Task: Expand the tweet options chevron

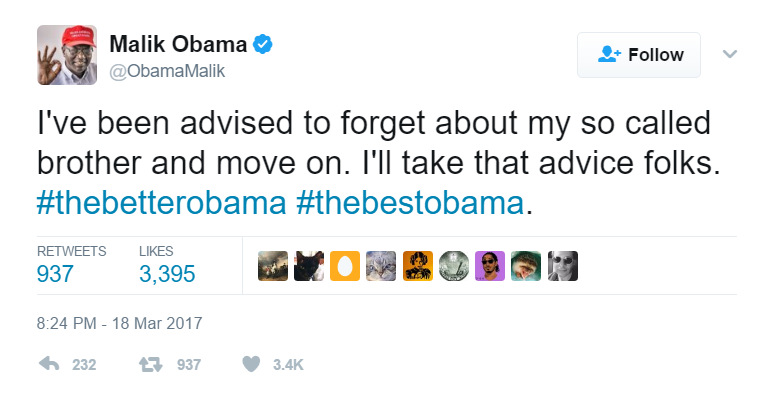Action: coord(730,53)
